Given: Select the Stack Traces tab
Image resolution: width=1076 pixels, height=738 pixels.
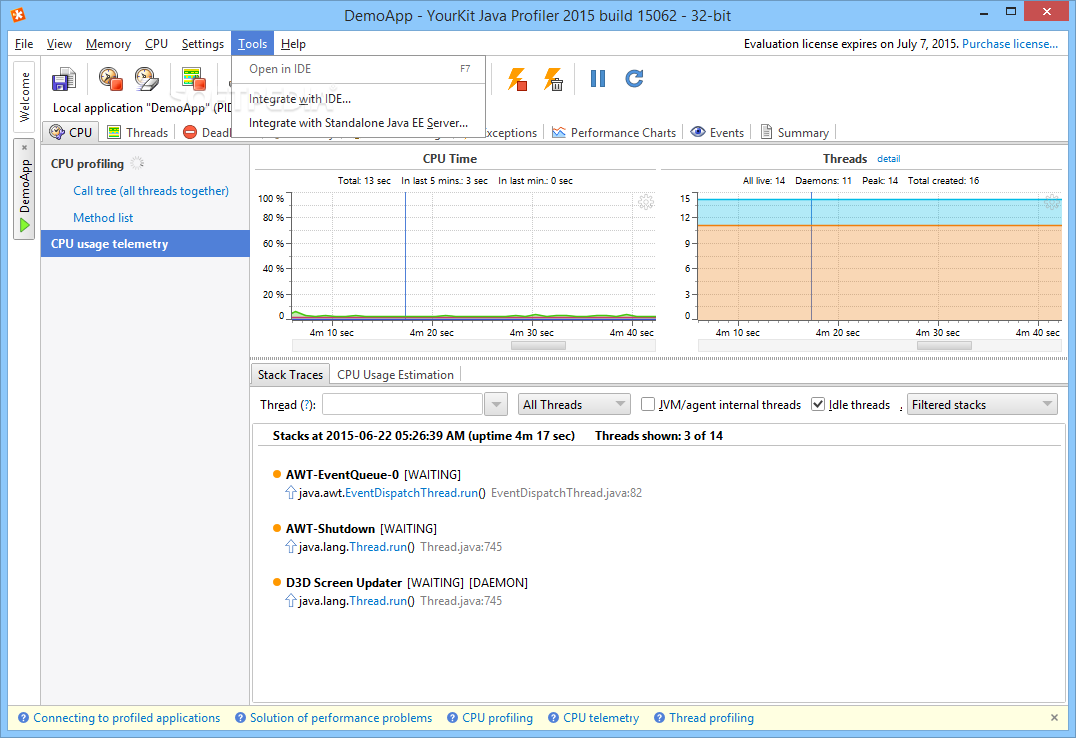Looking at the screenshot, I should (x=290, y=375).
